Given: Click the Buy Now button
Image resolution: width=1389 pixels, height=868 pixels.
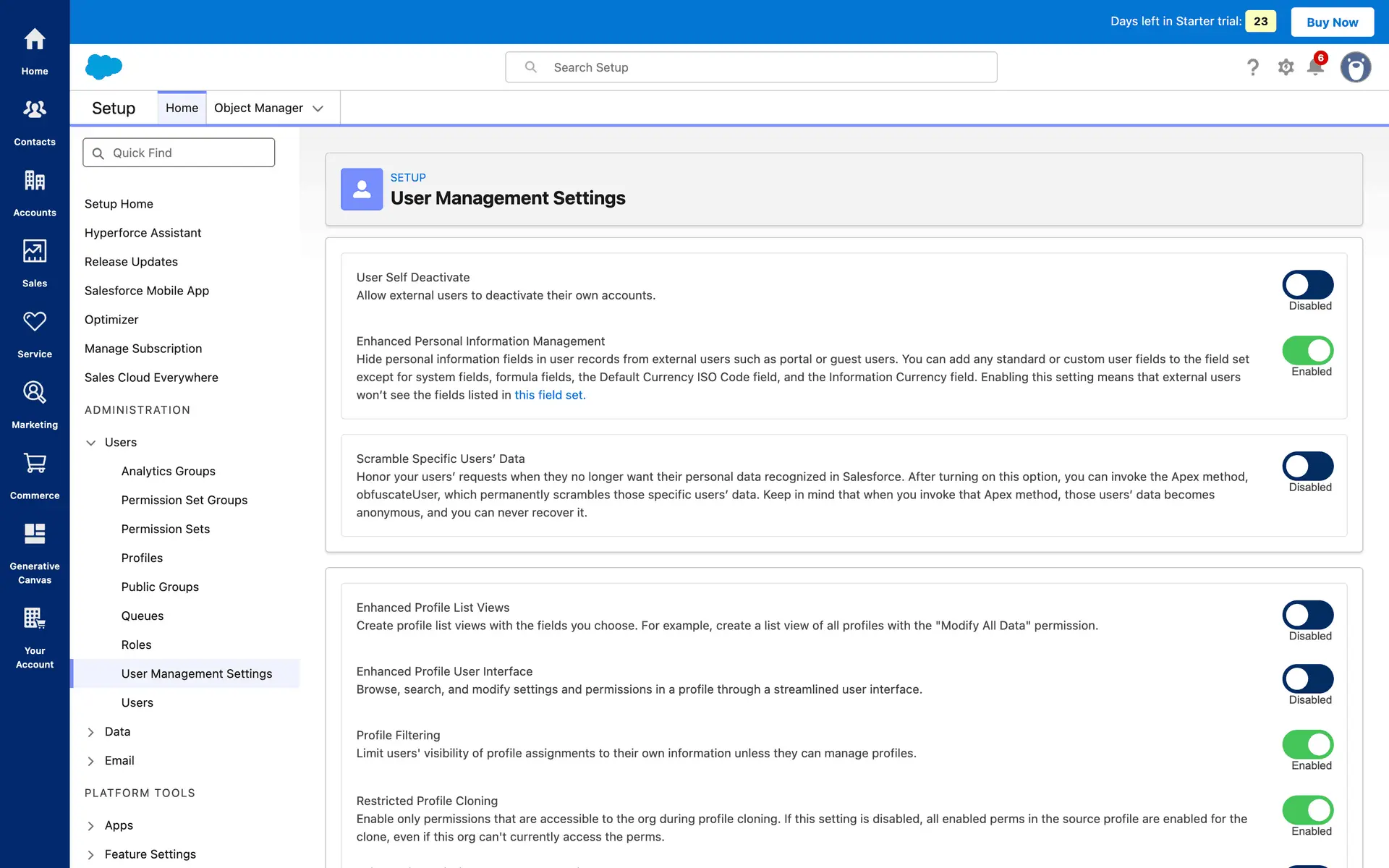Looking at the screenshot, I should [1332, 22].
